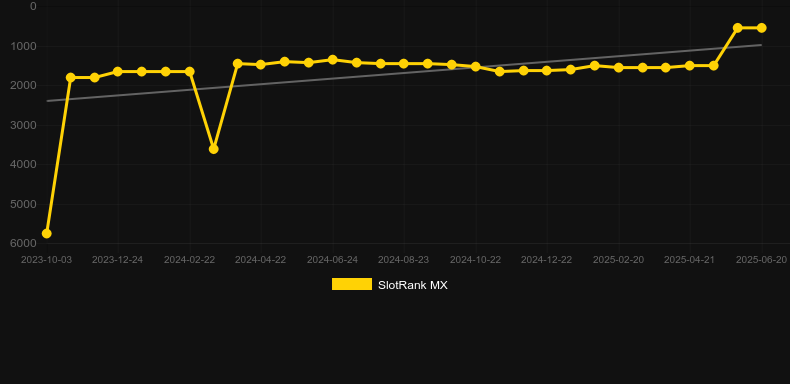The width and height of the screenshot is (790, 384).
Task: Click the 2023-10-03 date axis label
Action: pos(46,260)
